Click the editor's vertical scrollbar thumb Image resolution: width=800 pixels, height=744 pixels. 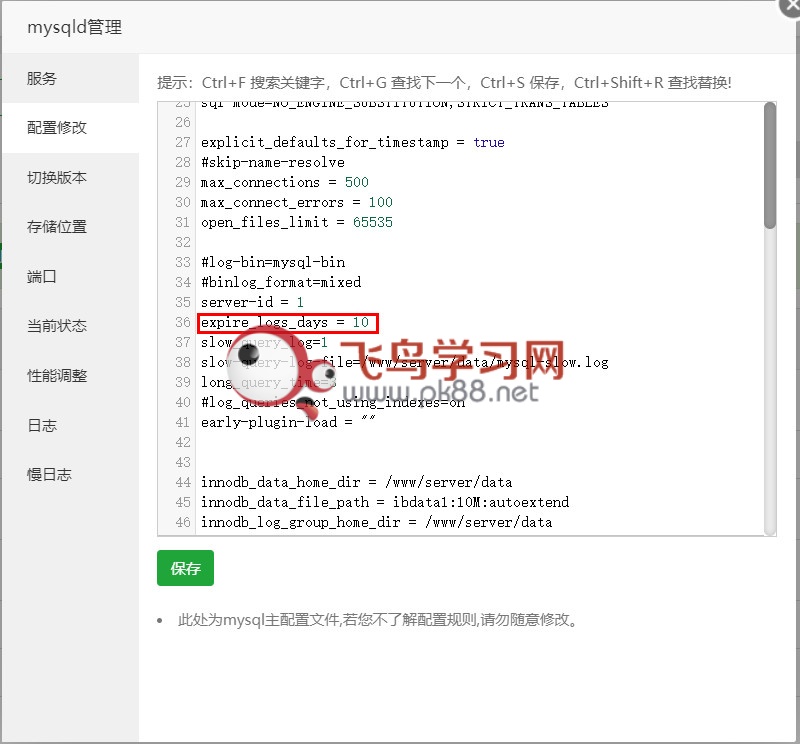click(x=769, y=165)
